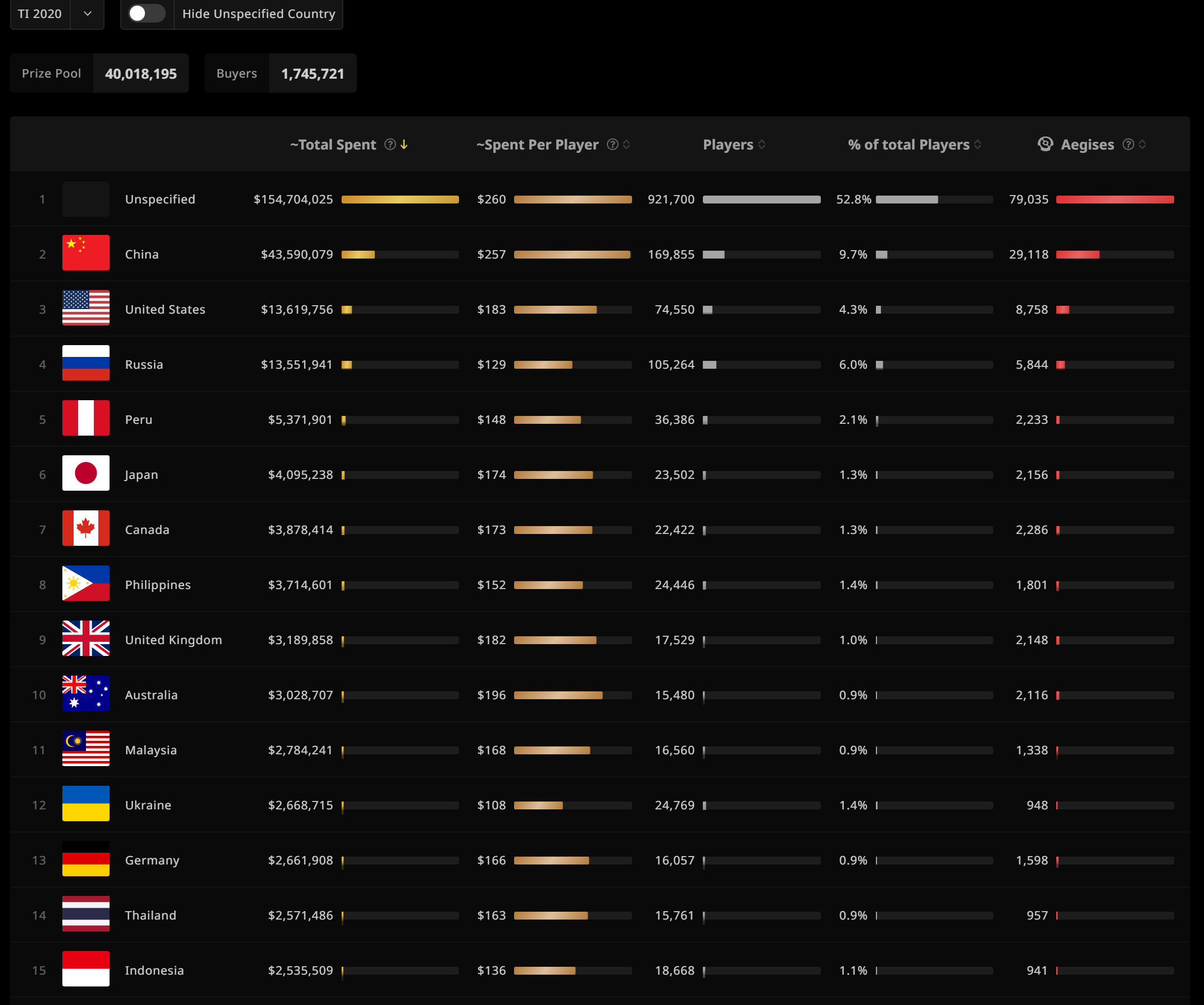1204x1005 pixels.
Task: Click the ~Total Spent column header
Action: pyautogui.click(x=333, y=144)
